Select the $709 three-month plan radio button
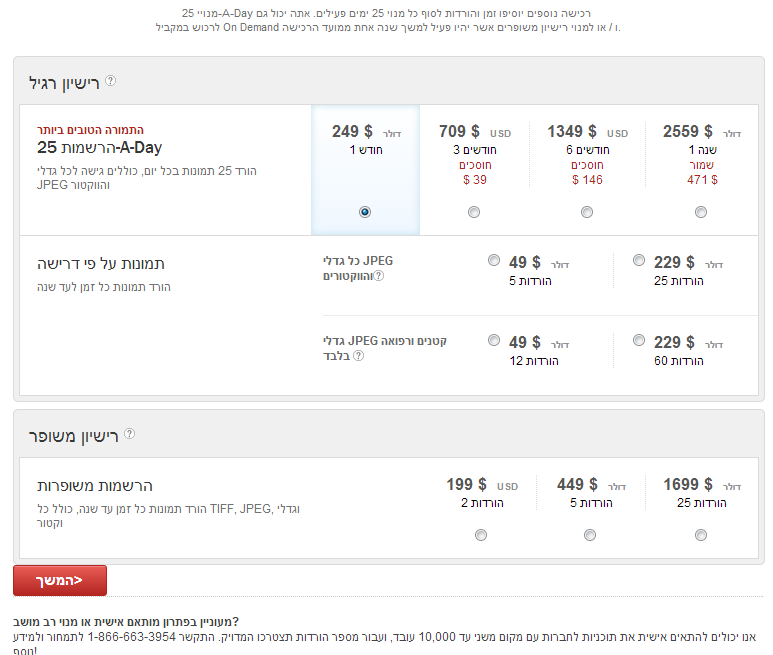 click(x=474, y=212)
